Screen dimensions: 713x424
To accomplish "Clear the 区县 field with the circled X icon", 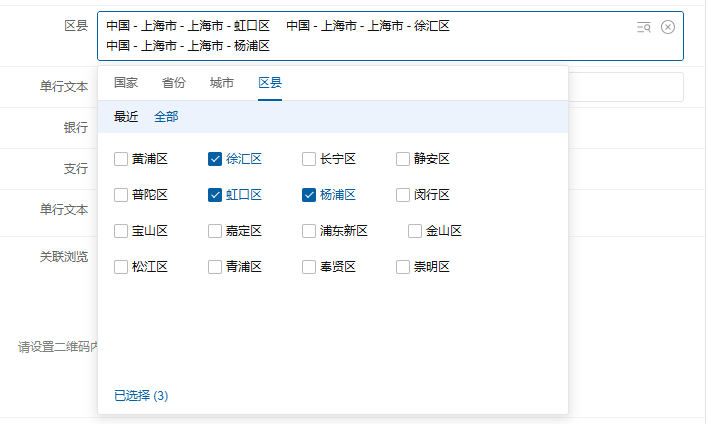I will click(668, 27).
